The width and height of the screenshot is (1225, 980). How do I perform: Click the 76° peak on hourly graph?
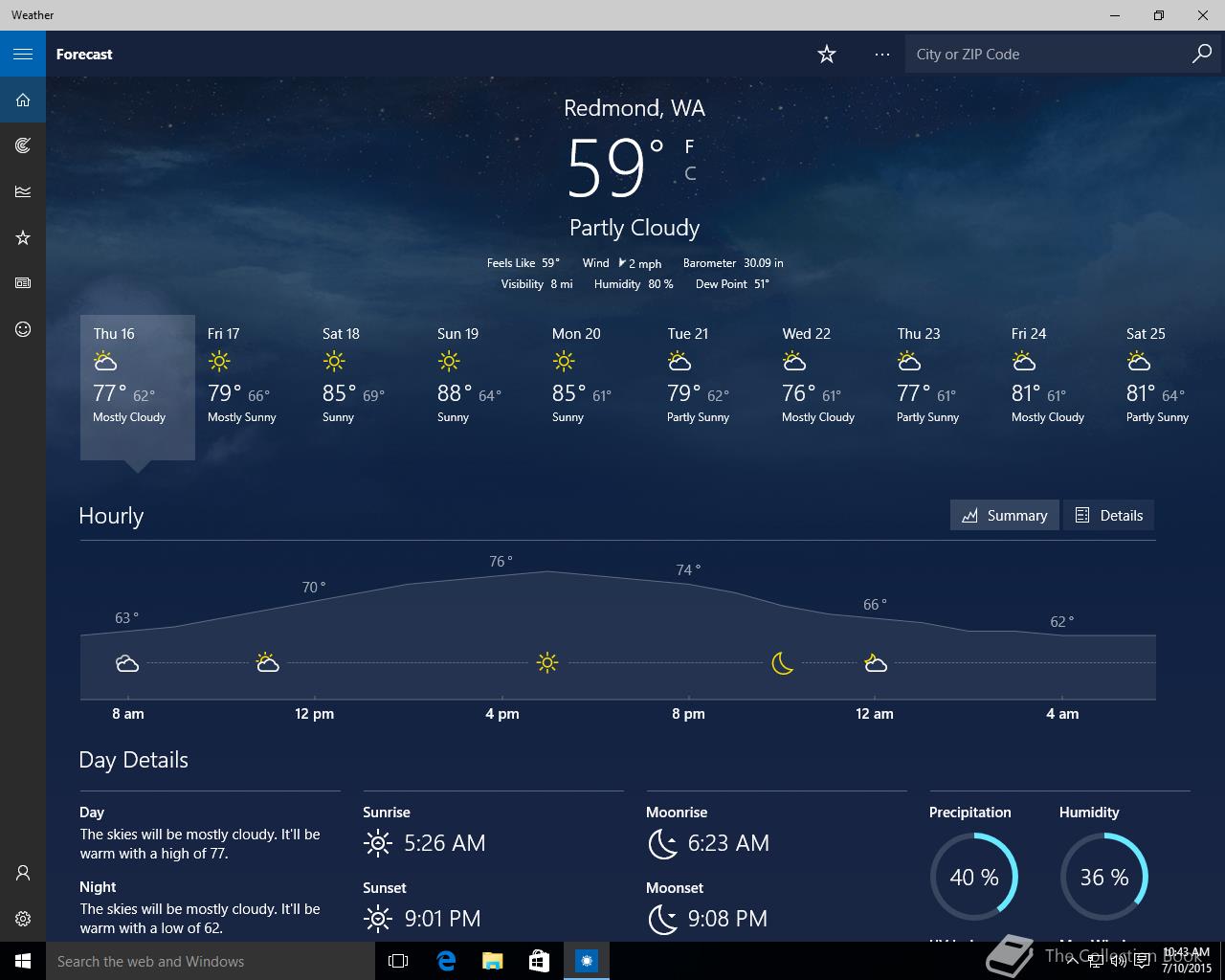click(x=501, y=562)
